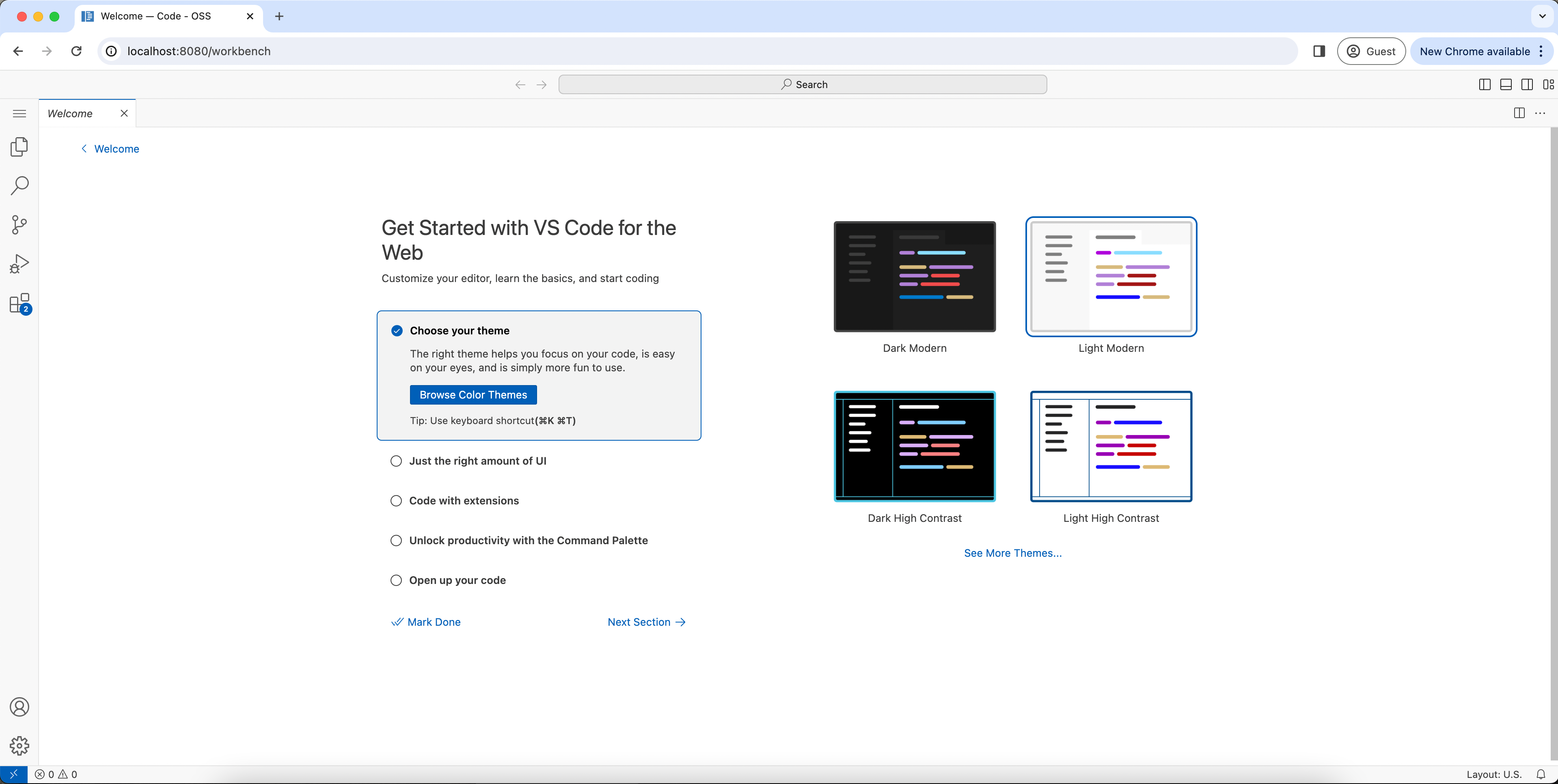This screenshot has width=1558, height=784.
Task: Open editor More Actions ellipsis
Action: (x=1541, y=113)
